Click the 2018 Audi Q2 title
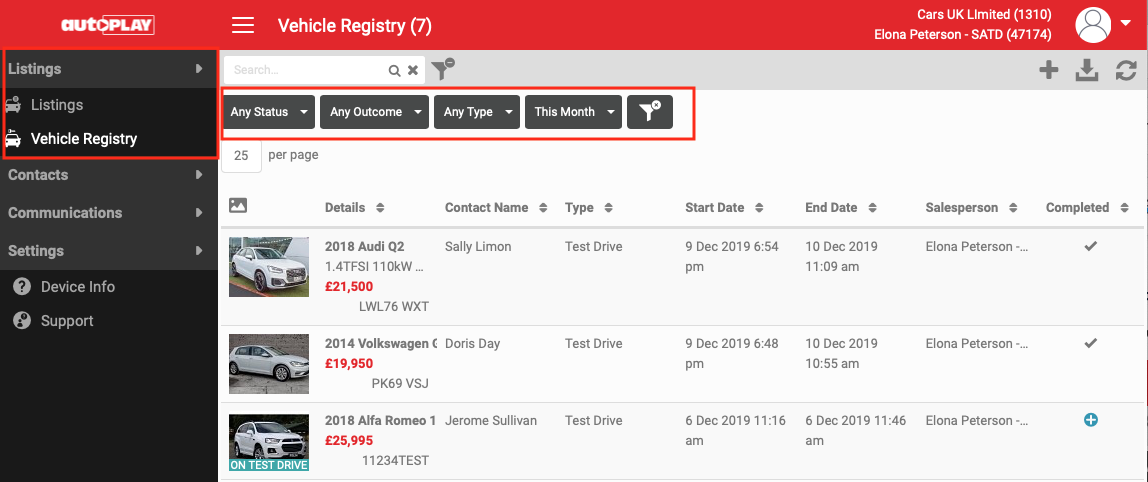Viewport: 1148px width, 482px height. pyautogui.click(x=365, y=246)
